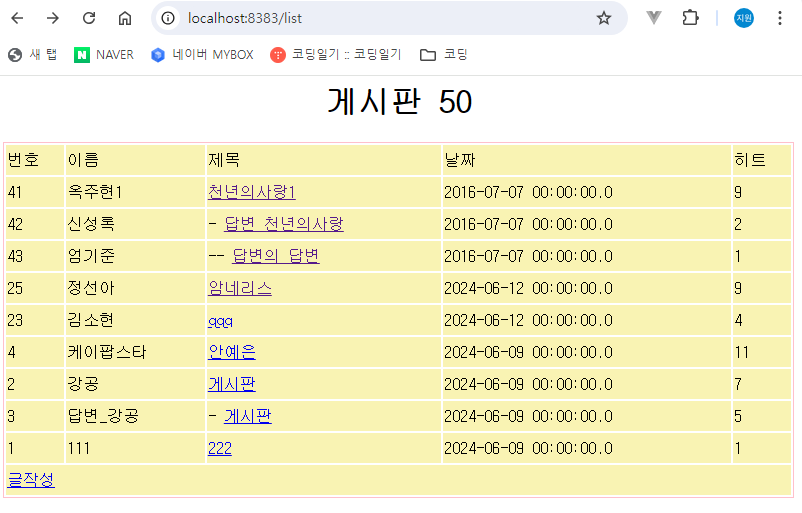802x513 pixels.
Task: Open the 답변 천년의사랑 reply post
Action: (284, 224)
